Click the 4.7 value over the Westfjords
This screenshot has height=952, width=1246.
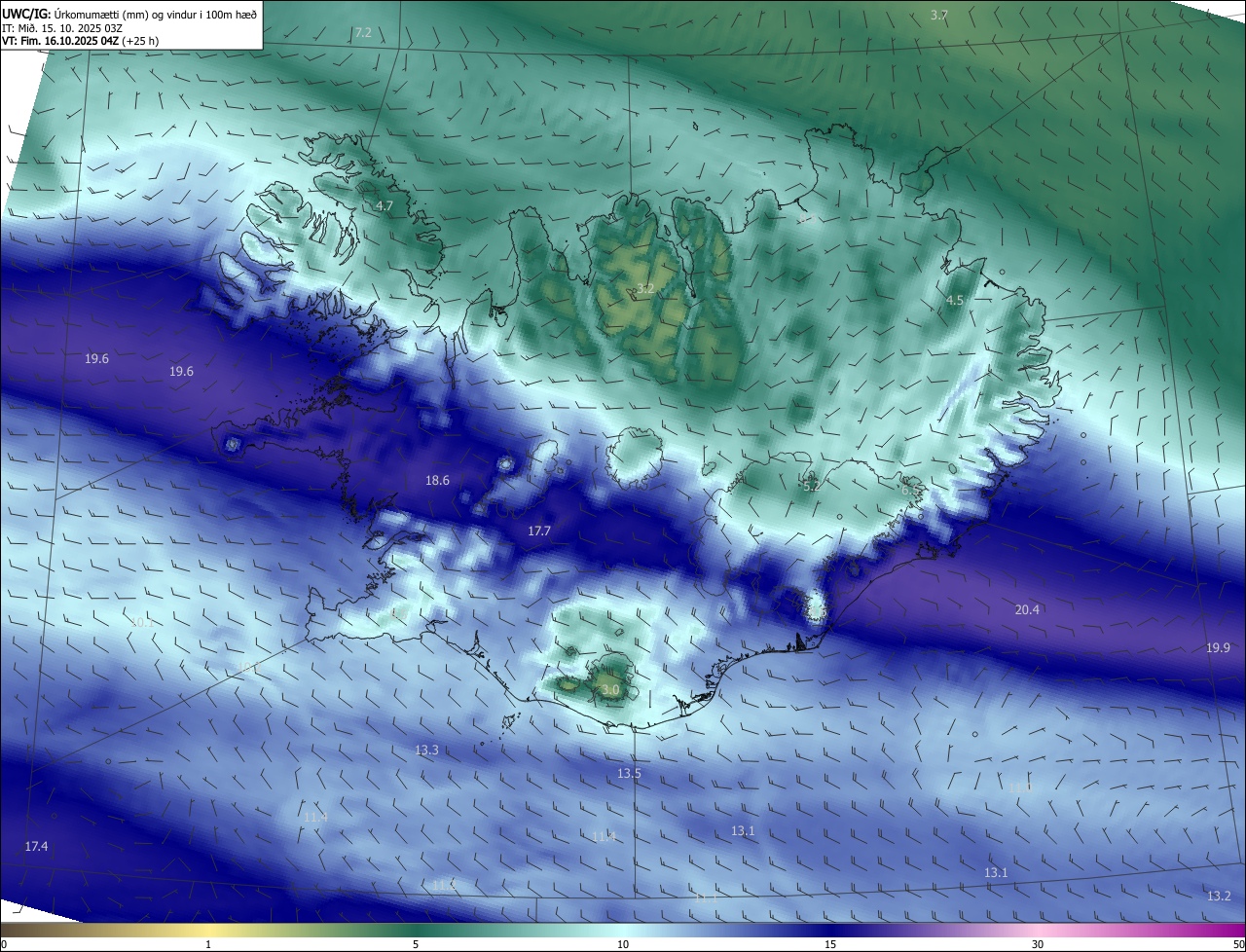pos(385,206)
